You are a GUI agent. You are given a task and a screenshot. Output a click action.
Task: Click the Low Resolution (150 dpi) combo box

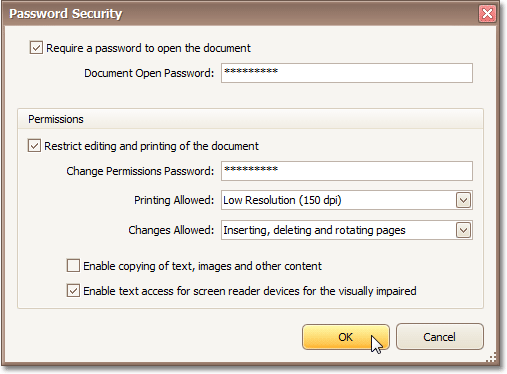[347, 200]
